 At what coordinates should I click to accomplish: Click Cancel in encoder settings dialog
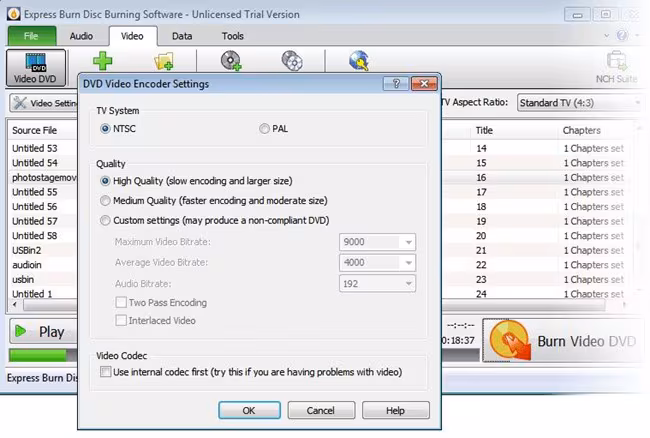(321, 410)
